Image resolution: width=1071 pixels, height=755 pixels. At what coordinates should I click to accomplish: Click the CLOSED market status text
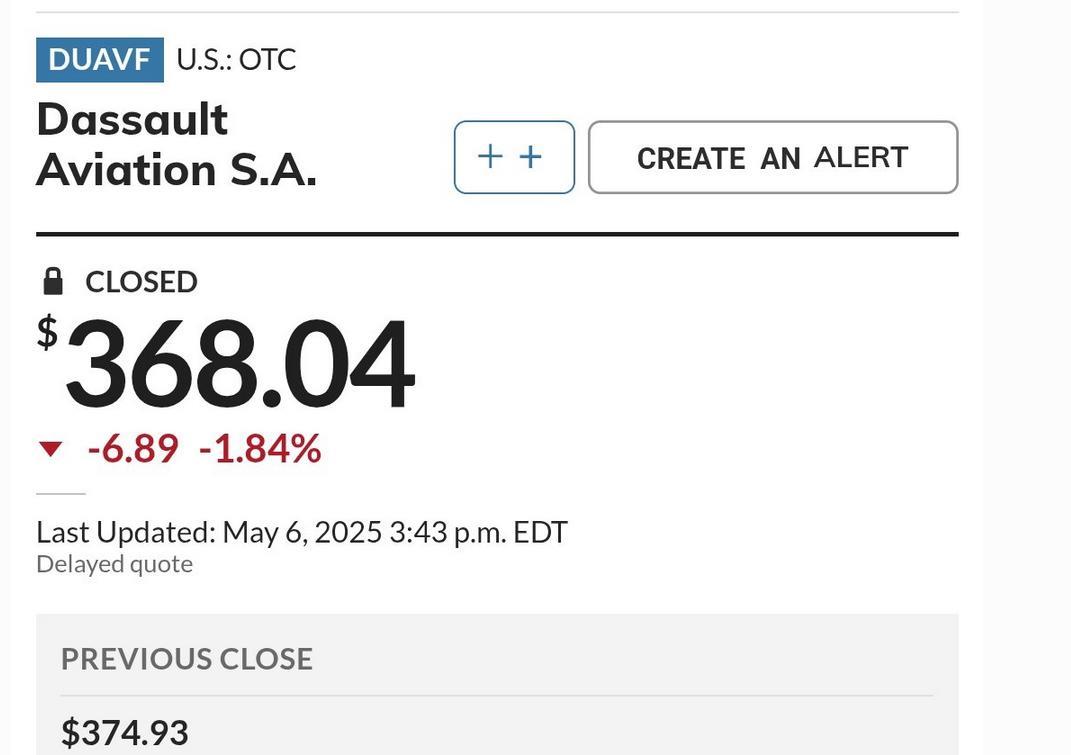[x=141, y=282]
